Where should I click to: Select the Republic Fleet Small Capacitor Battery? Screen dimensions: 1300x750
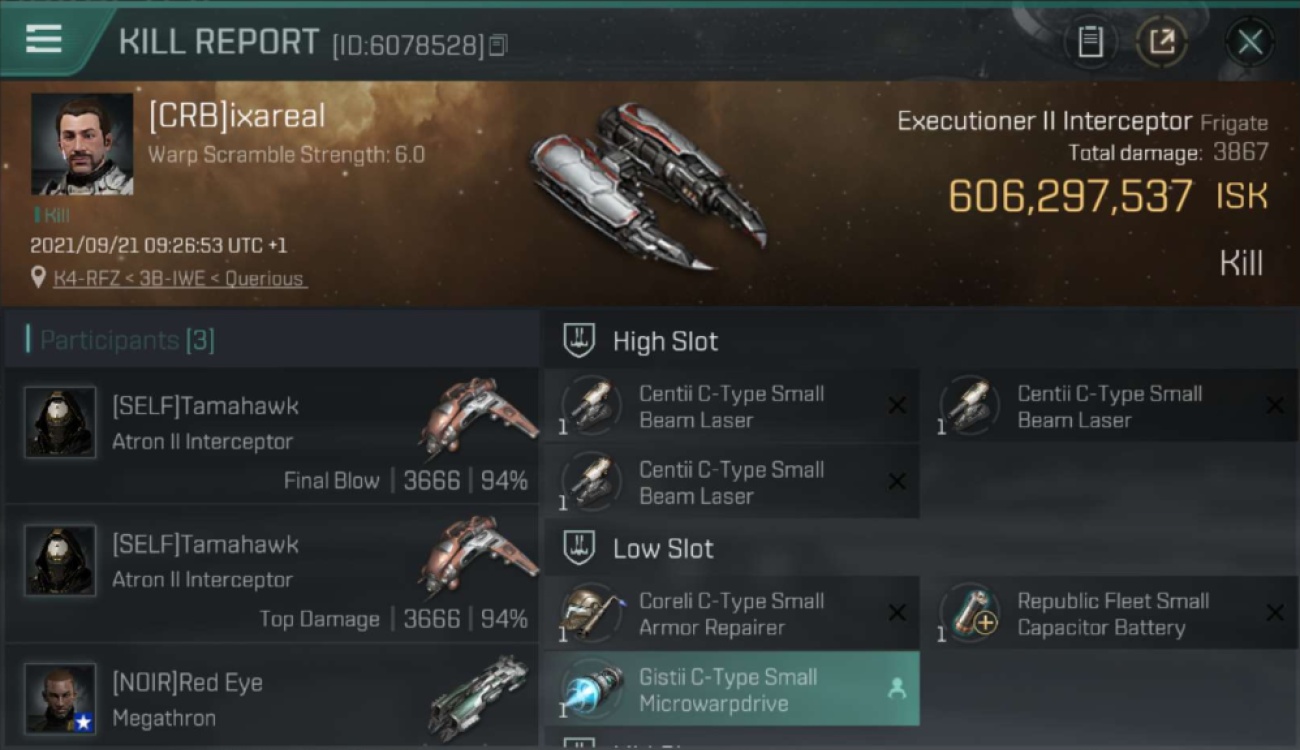click(1110, 614)
